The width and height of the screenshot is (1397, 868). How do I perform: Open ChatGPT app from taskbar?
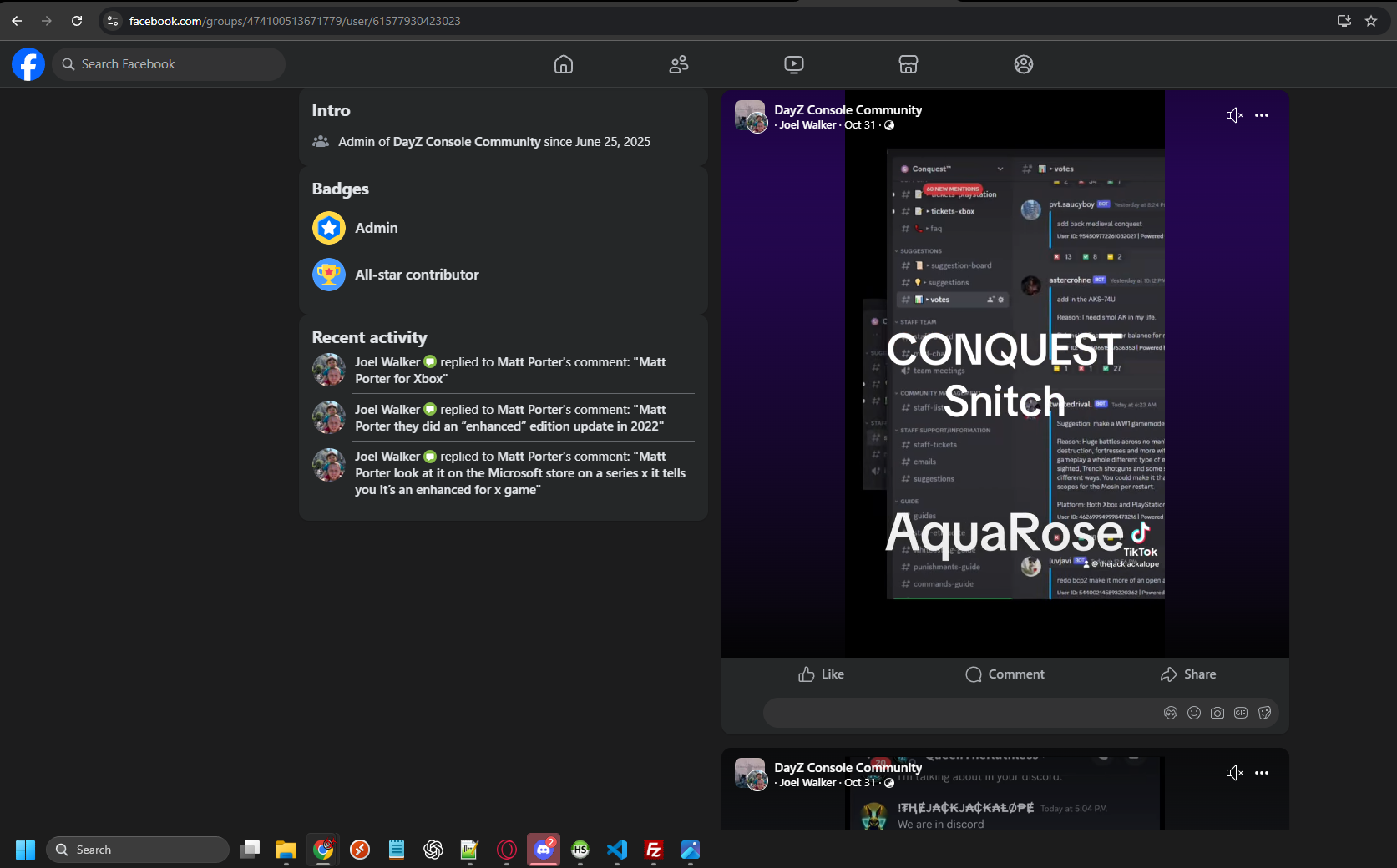point(433,850)
